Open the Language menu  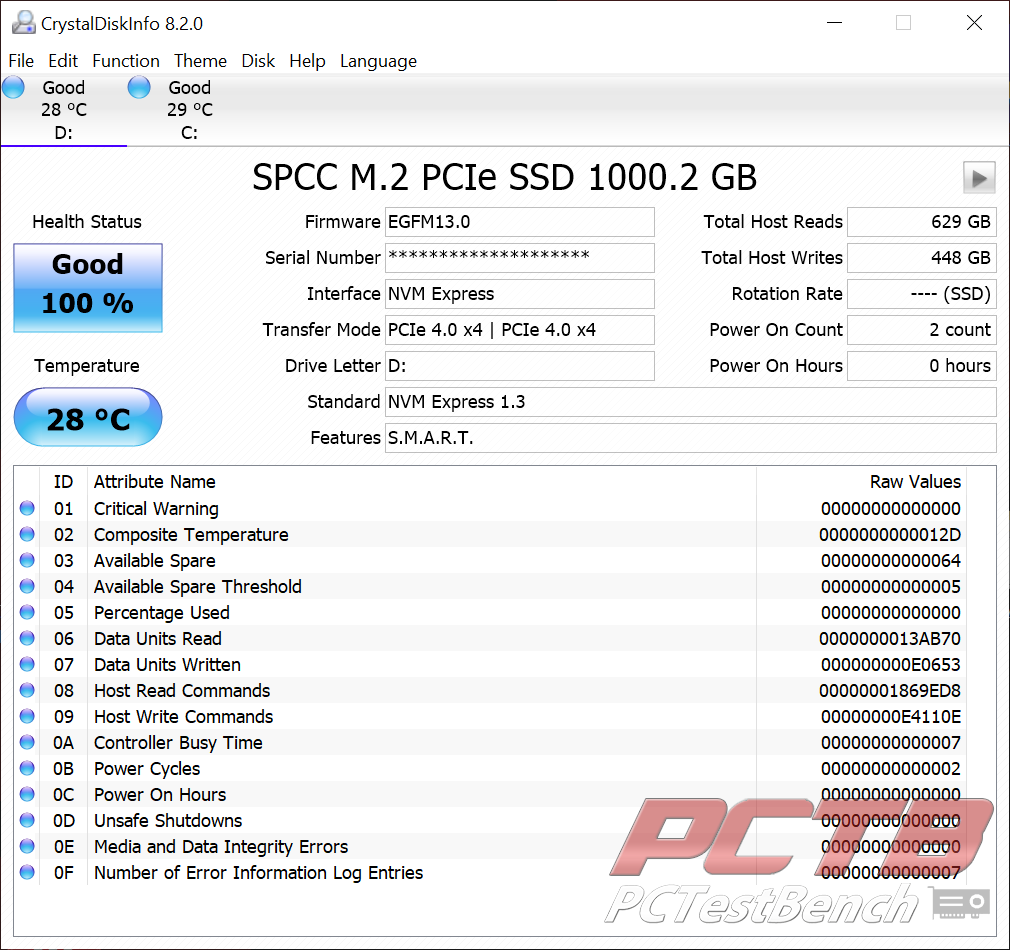[379, 61]
